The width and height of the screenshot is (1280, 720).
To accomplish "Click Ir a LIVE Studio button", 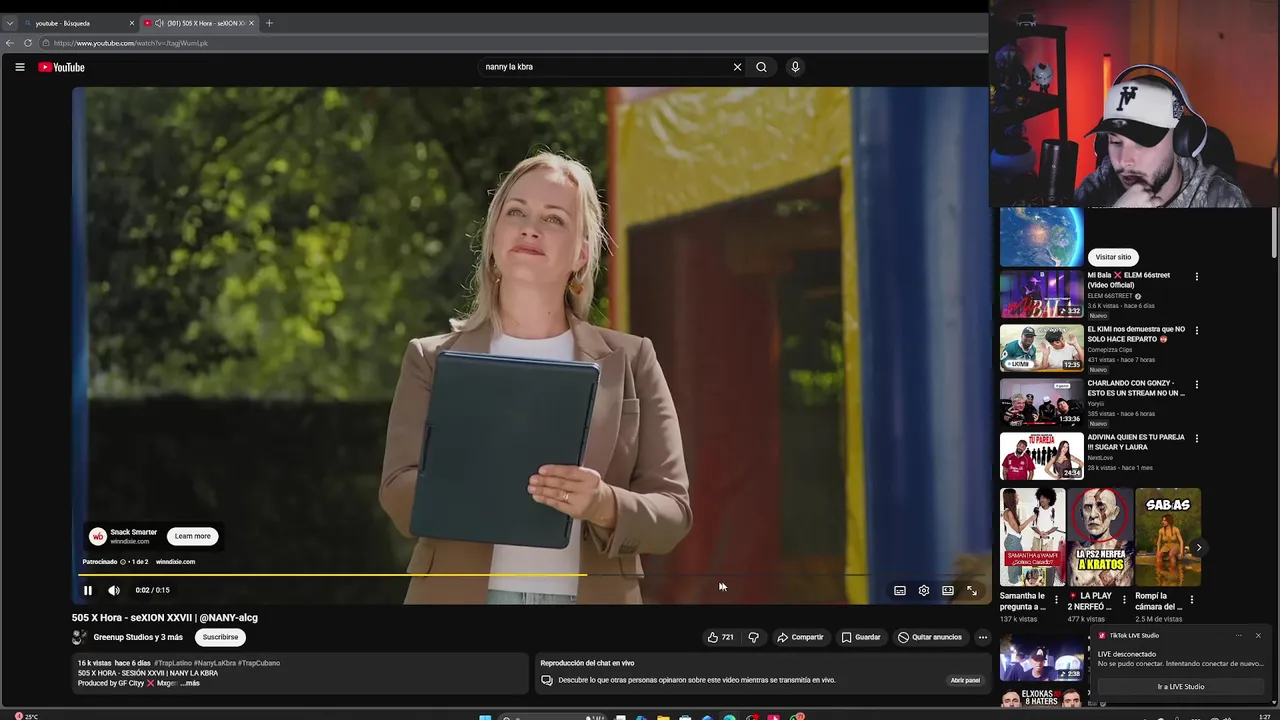I will (x=1181, y=687).
